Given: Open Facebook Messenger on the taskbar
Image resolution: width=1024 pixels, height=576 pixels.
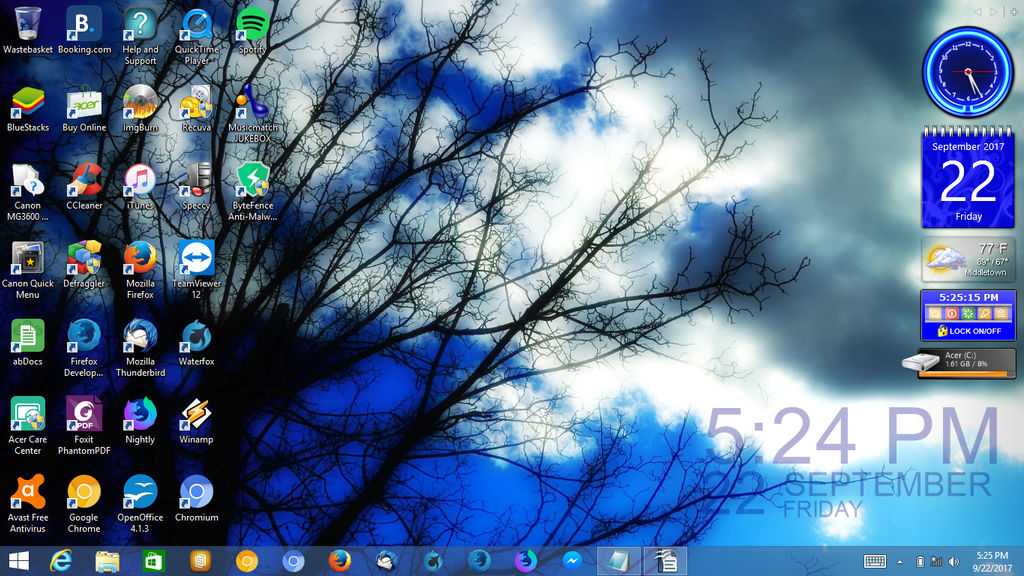Looking at the screenshot, I should point(574,560).
